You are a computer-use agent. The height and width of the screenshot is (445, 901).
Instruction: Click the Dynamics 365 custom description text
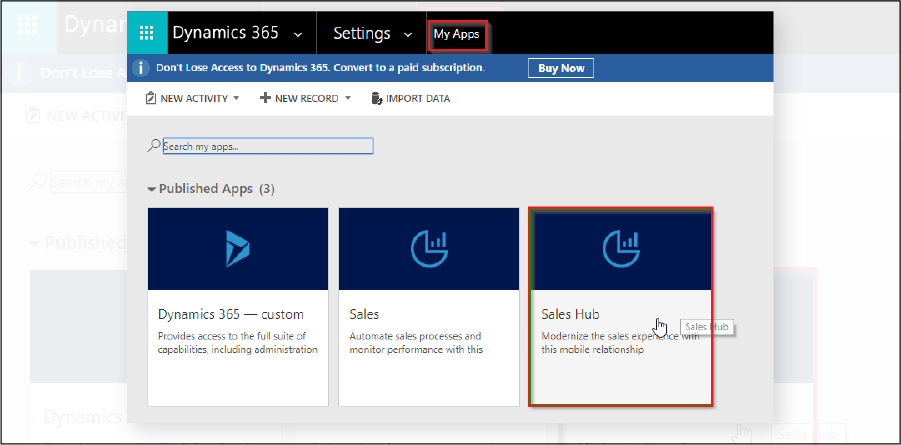coord(237,343)
